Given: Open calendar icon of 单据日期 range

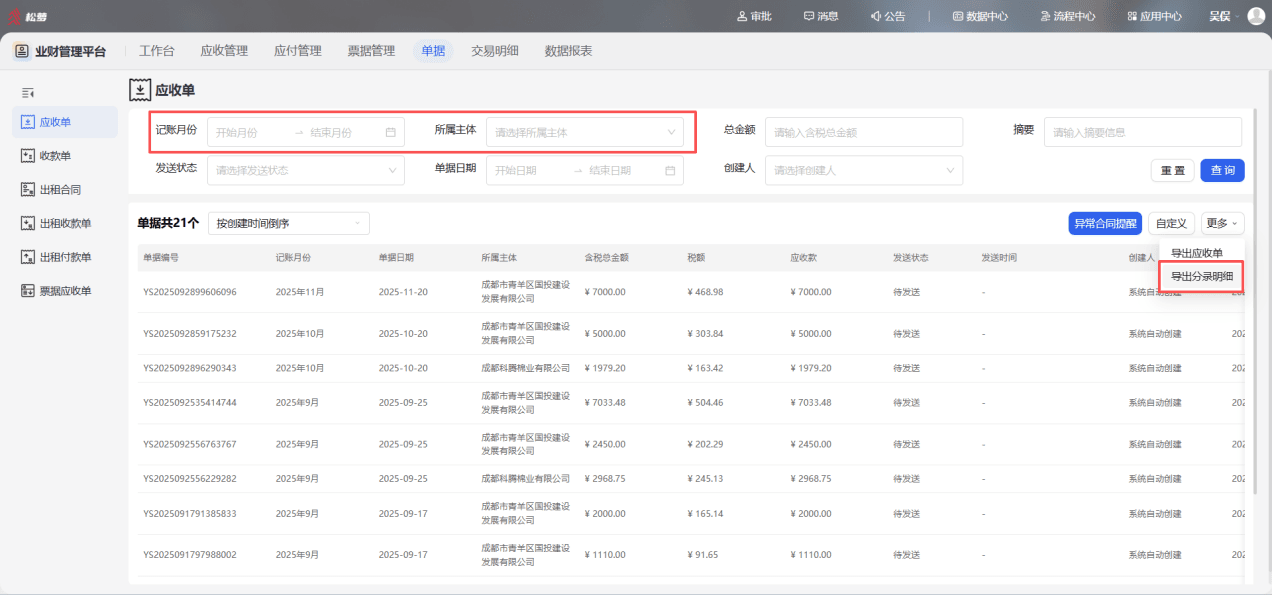Looking at the screenshot, I should point(670,170).
